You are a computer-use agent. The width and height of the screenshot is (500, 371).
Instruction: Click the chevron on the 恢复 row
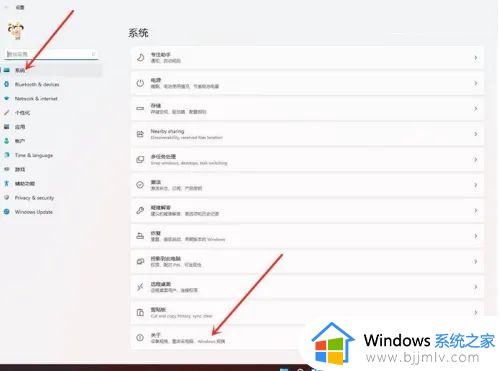(476, 236)
